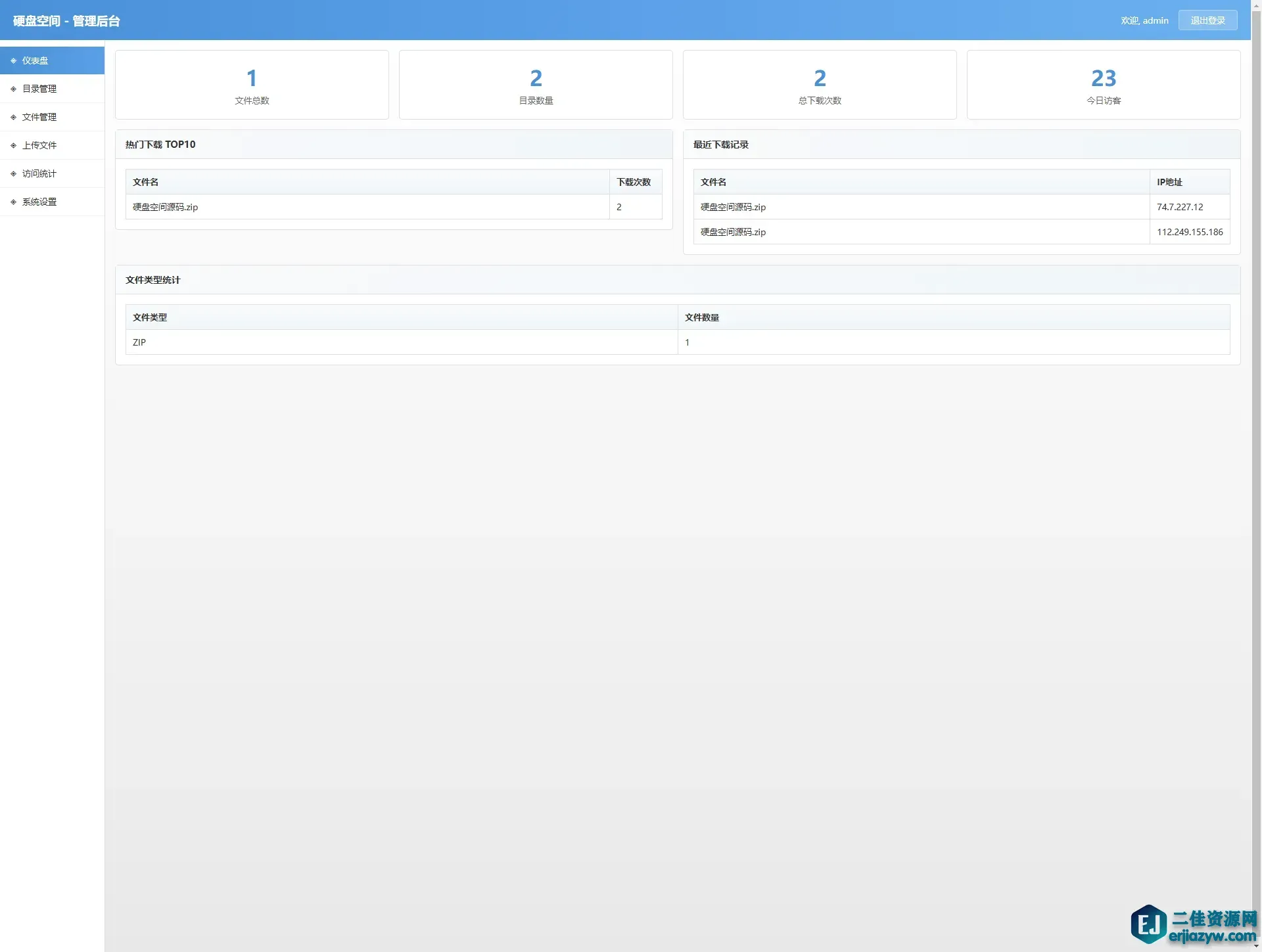The width and height of the screenshot is (1262, 952).
Task: Open the 上传文件 page
Action: coord(39,145)
